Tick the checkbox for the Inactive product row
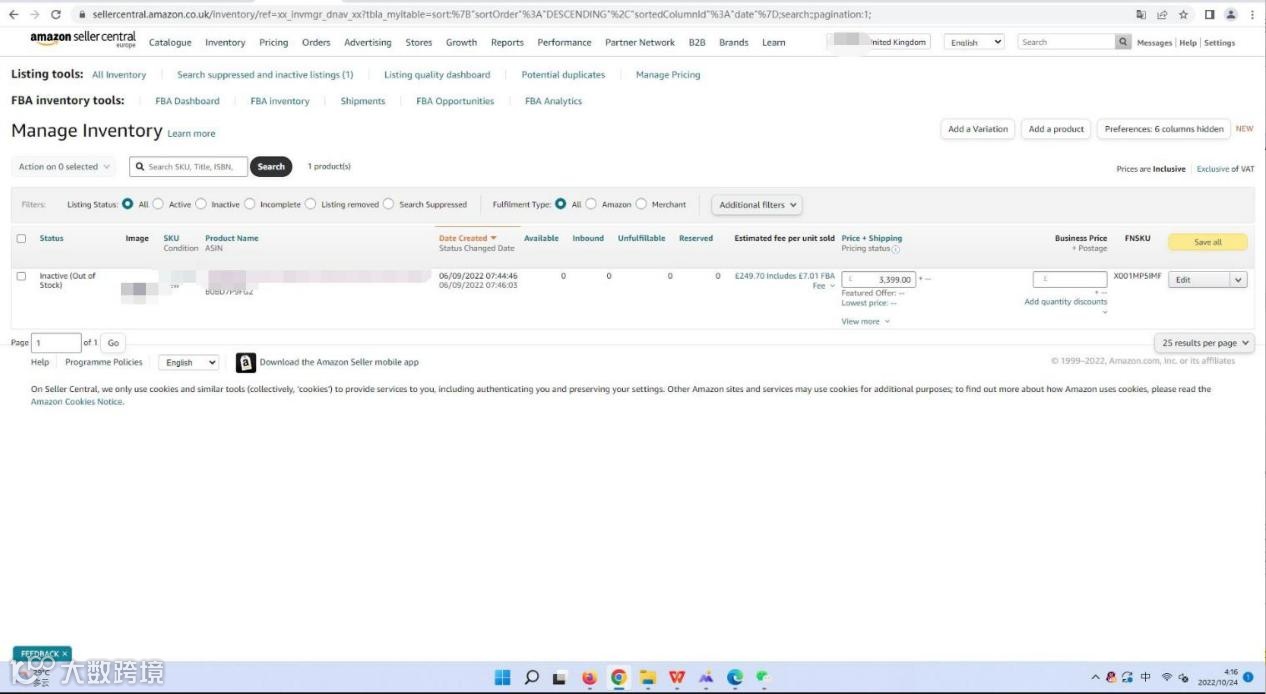The width and height of the screenshot is (1266, 694). point(21,276)
